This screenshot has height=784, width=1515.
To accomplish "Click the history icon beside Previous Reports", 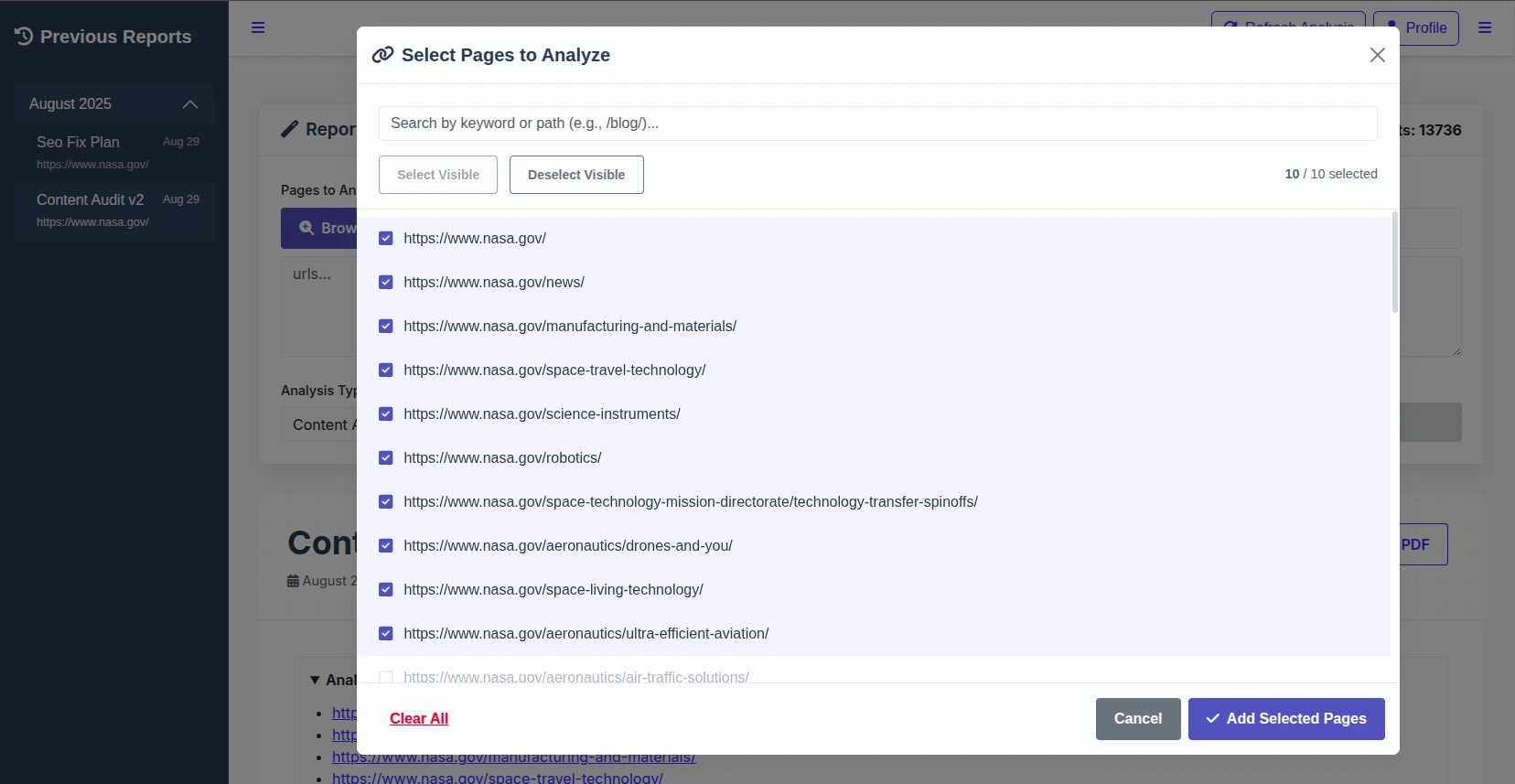I will 24,37.
